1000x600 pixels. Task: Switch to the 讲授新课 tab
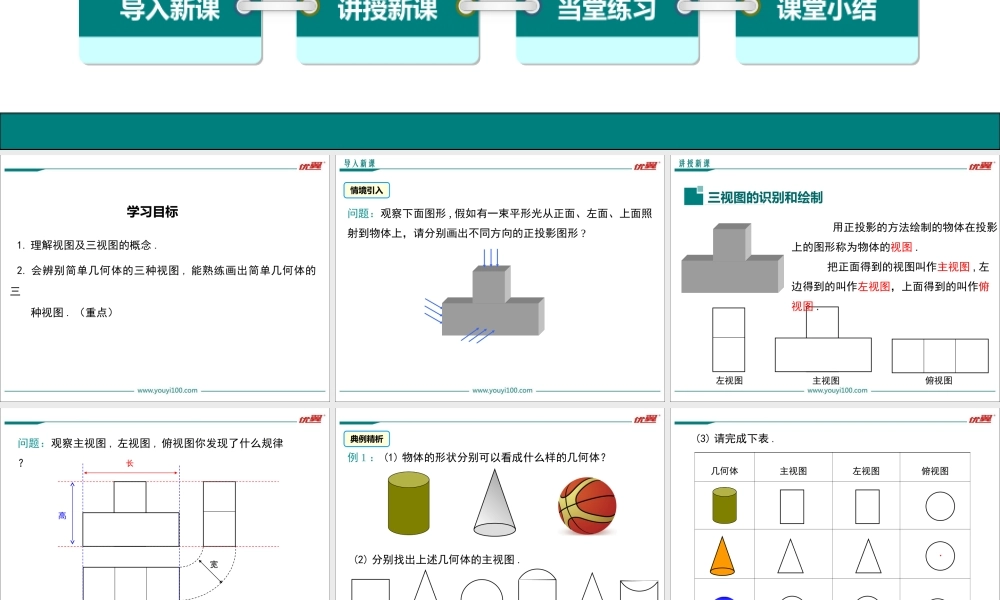[x=388, y=12]
